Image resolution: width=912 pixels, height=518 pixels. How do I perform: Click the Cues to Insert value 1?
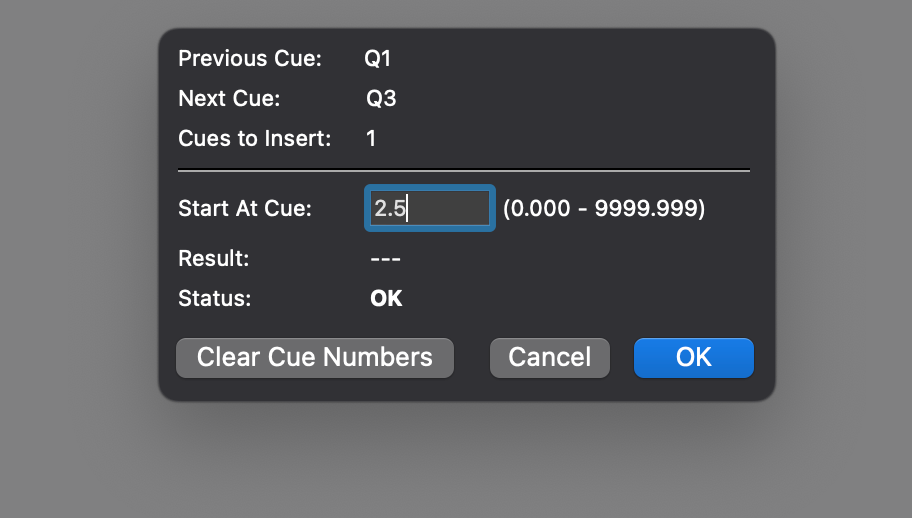pos(371,139)
